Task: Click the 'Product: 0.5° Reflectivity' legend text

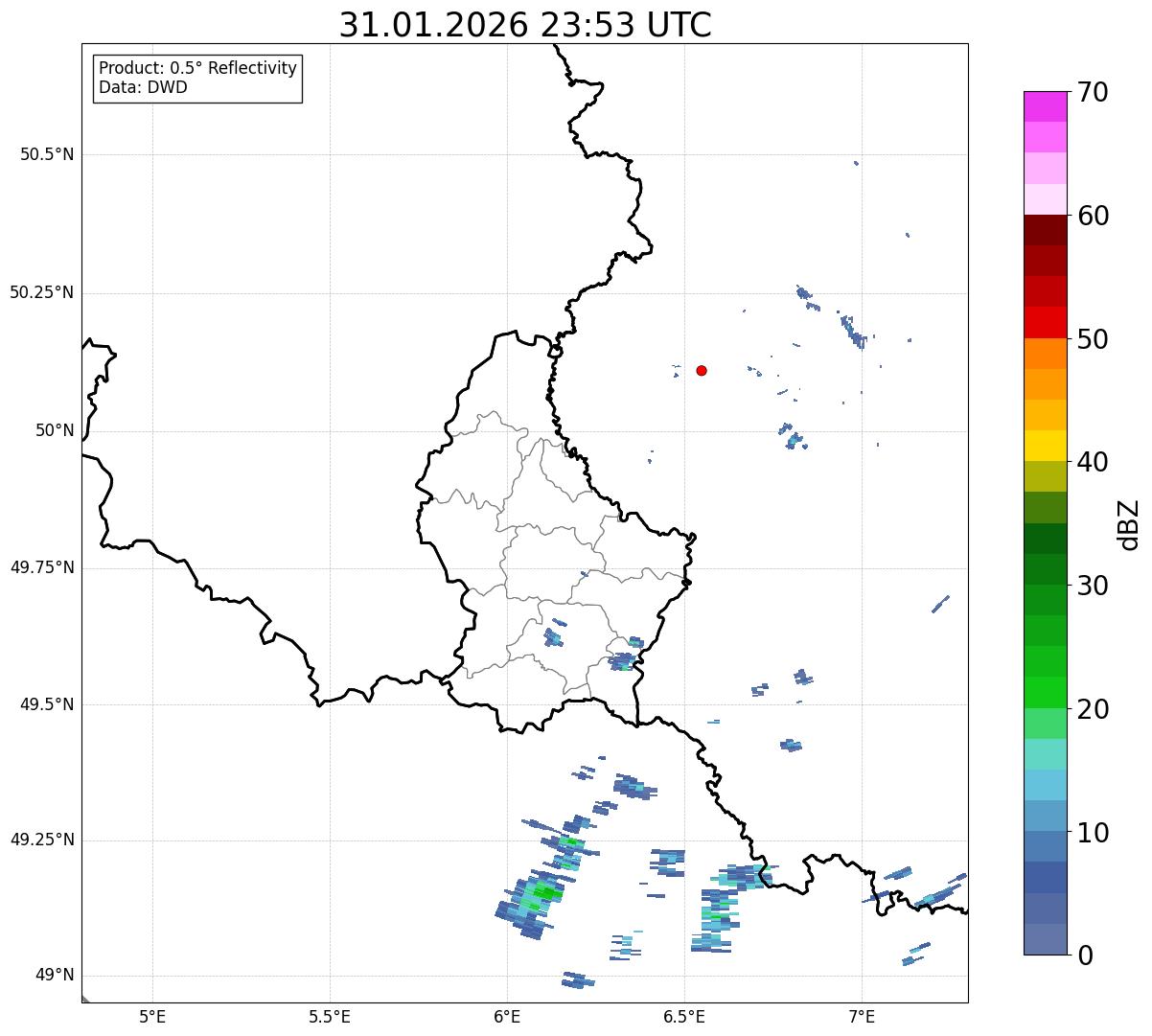Action: coord(197,69)
